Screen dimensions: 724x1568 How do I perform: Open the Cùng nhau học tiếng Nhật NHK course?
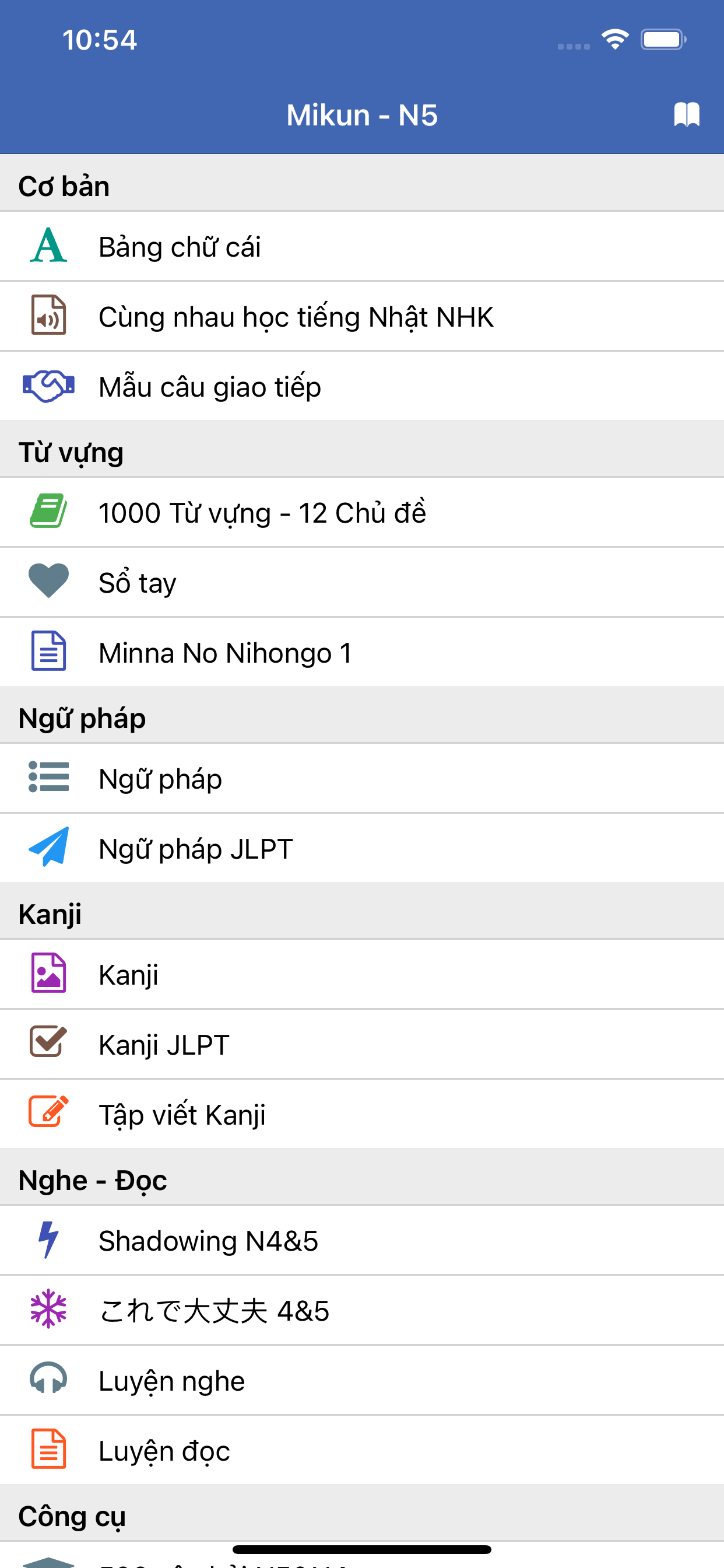(x=296, y=317)
